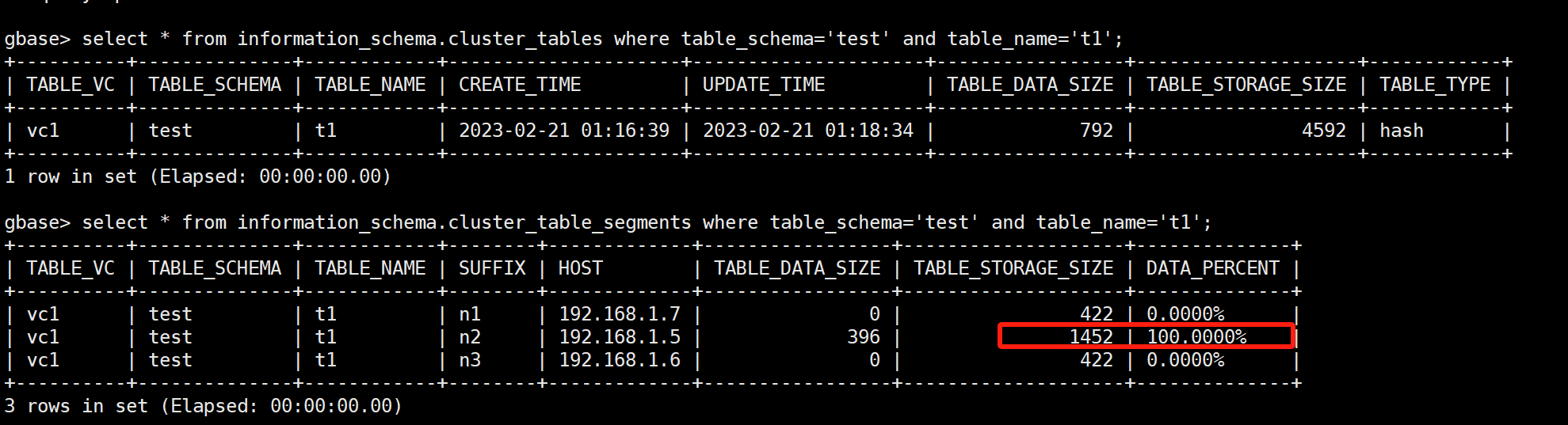This screenshot has width=1568, height=425.
Task: Click the highlighted storage size 1452
Action: [x=1091, y=337]
